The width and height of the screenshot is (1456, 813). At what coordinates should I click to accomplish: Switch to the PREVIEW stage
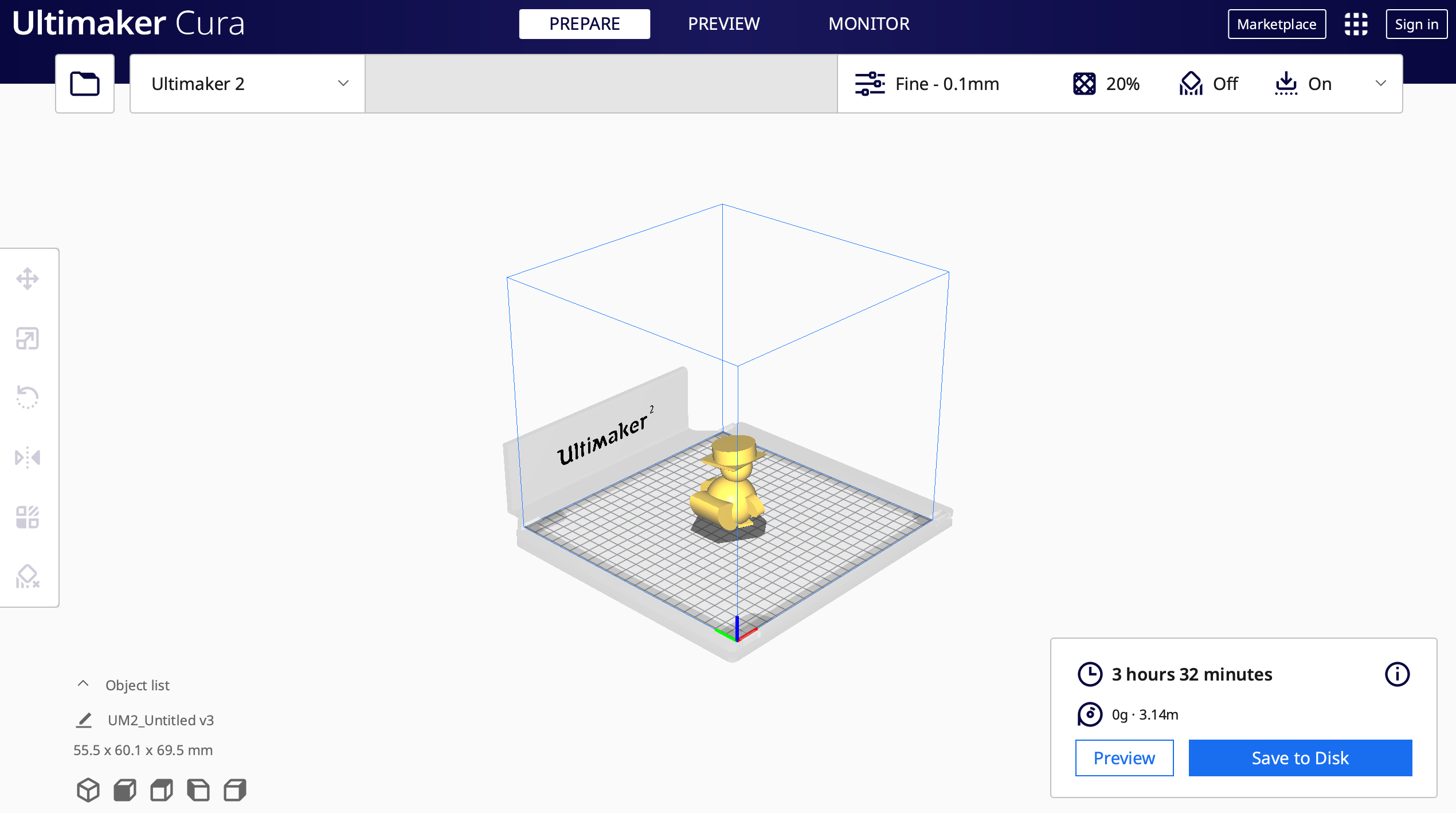(724, 24)
